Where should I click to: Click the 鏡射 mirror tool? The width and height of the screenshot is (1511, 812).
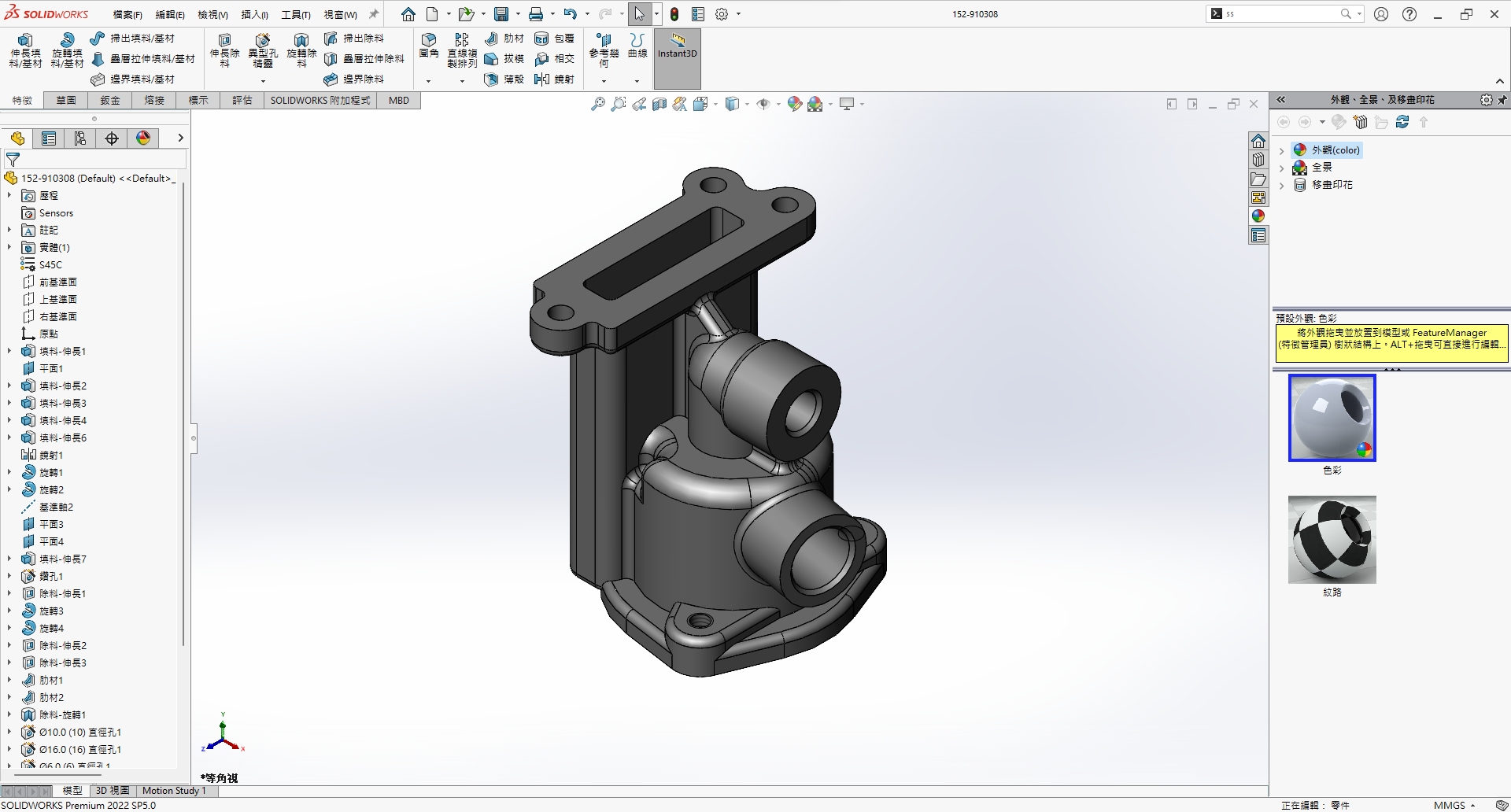[554, 79]
